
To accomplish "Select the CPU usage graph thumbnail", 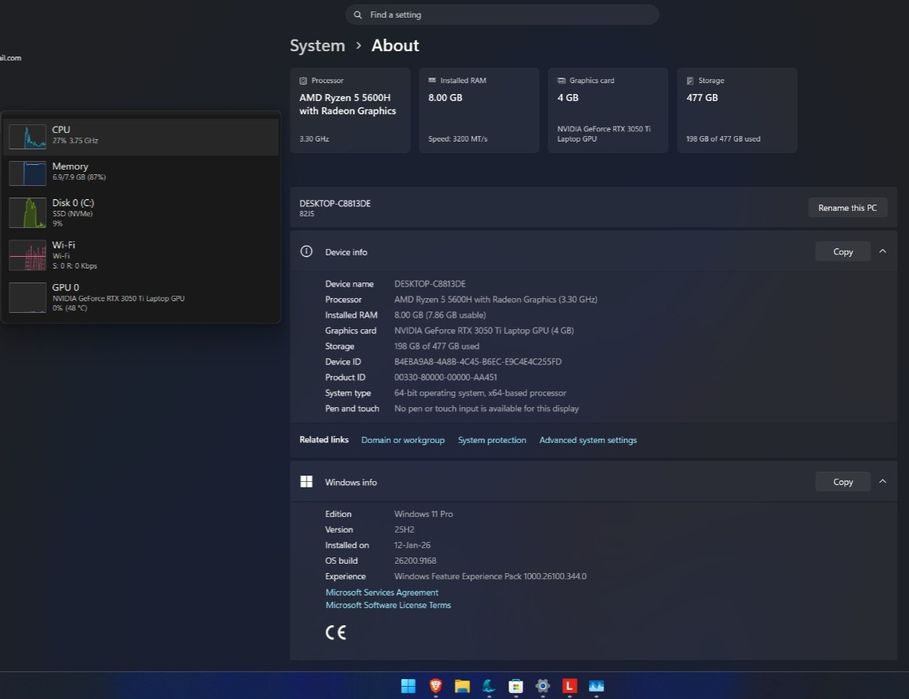I will click(x=27, y=136).
